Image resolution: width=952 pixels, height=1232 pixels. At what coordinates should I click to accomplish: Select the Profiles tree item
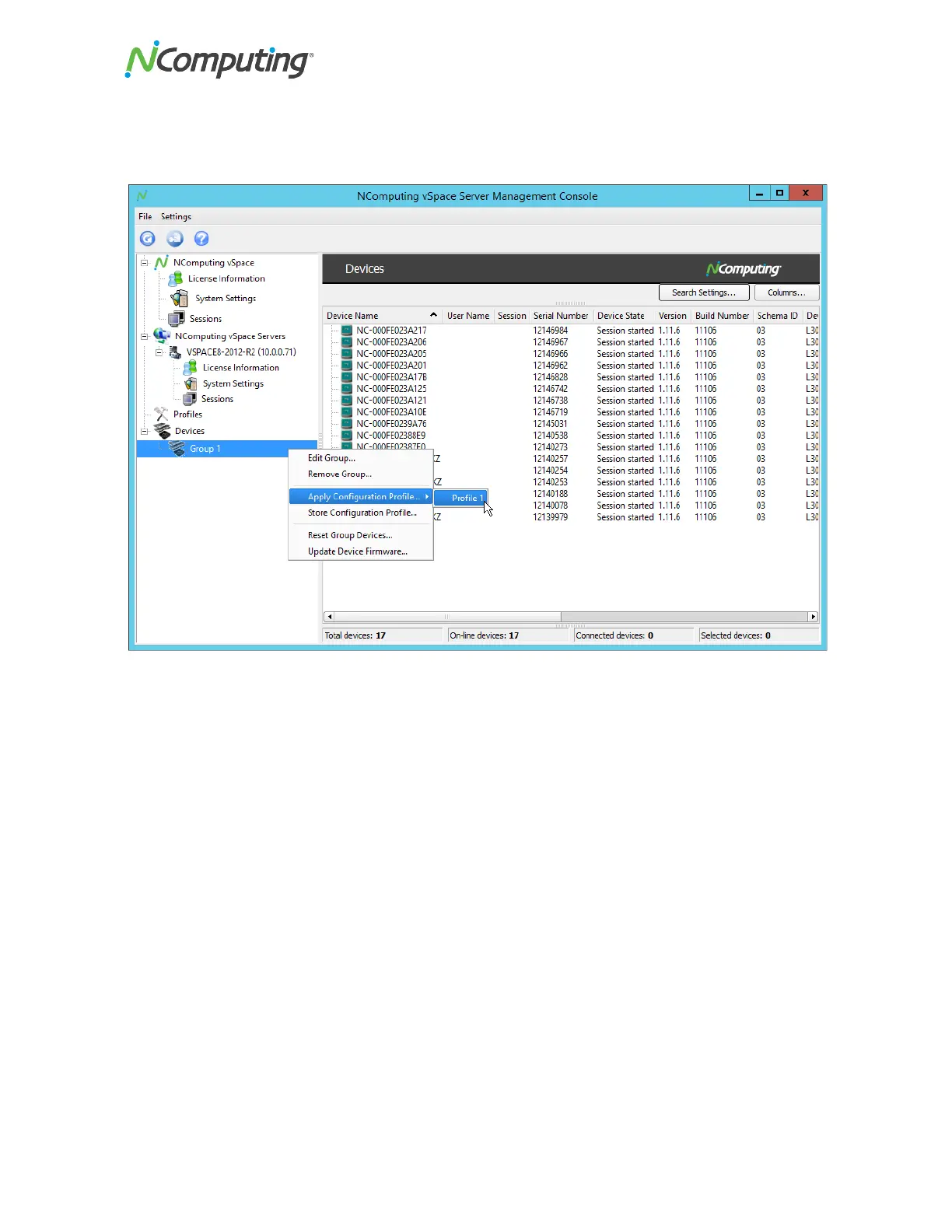[x=187, y=414]
